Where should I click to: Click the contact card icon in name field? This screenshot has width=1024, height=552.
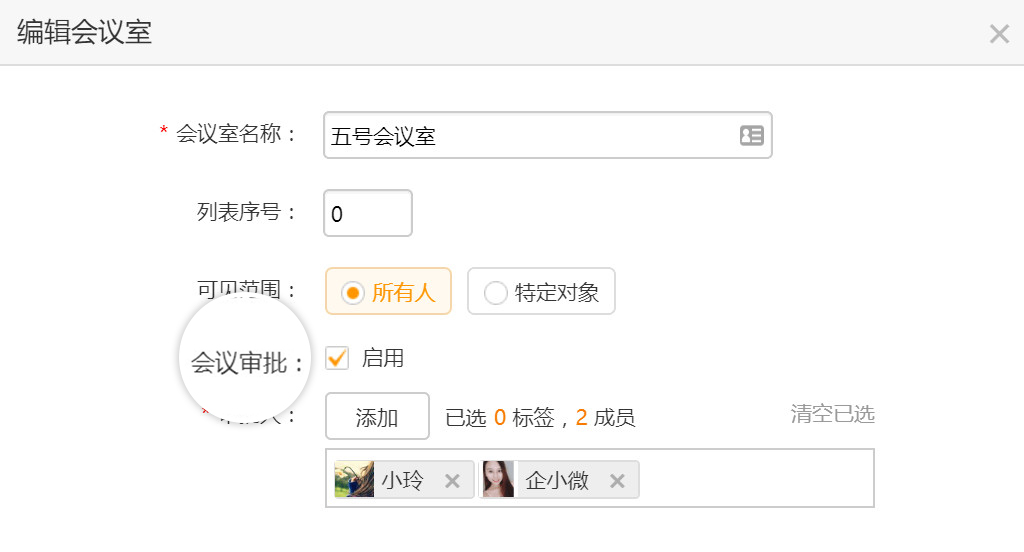[752, 135]
